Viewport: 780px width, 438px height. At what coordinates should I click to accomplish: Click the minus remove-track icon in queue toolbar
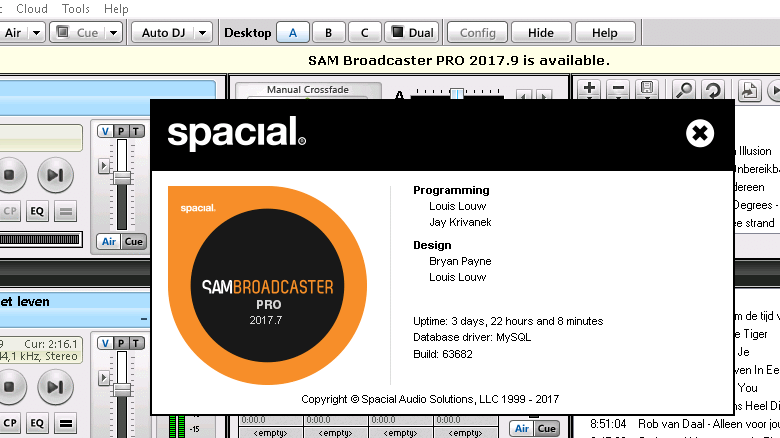coord(618,90)
